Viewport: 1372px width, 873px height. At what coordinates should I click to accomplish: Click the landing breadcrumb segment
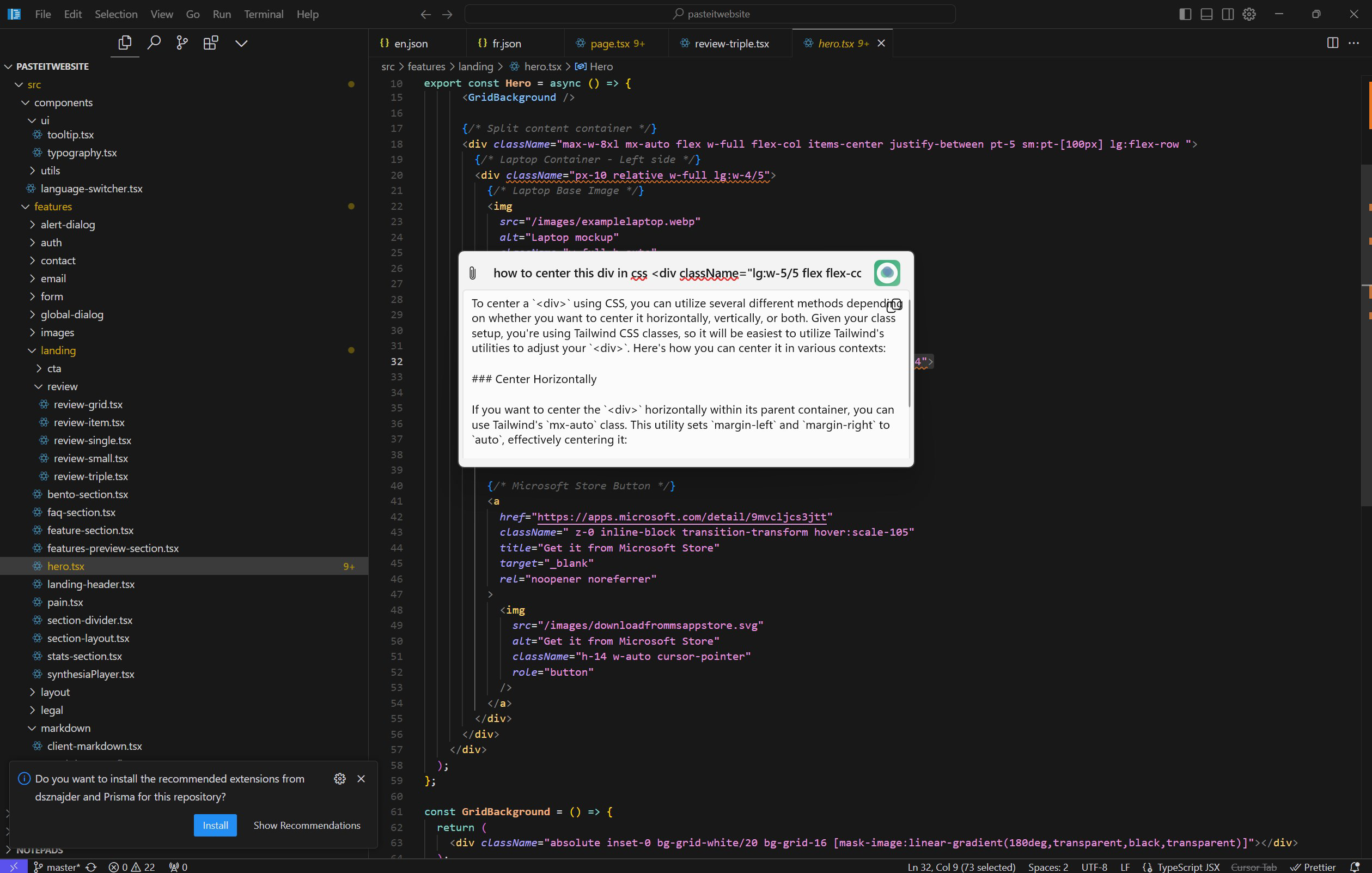475,66
